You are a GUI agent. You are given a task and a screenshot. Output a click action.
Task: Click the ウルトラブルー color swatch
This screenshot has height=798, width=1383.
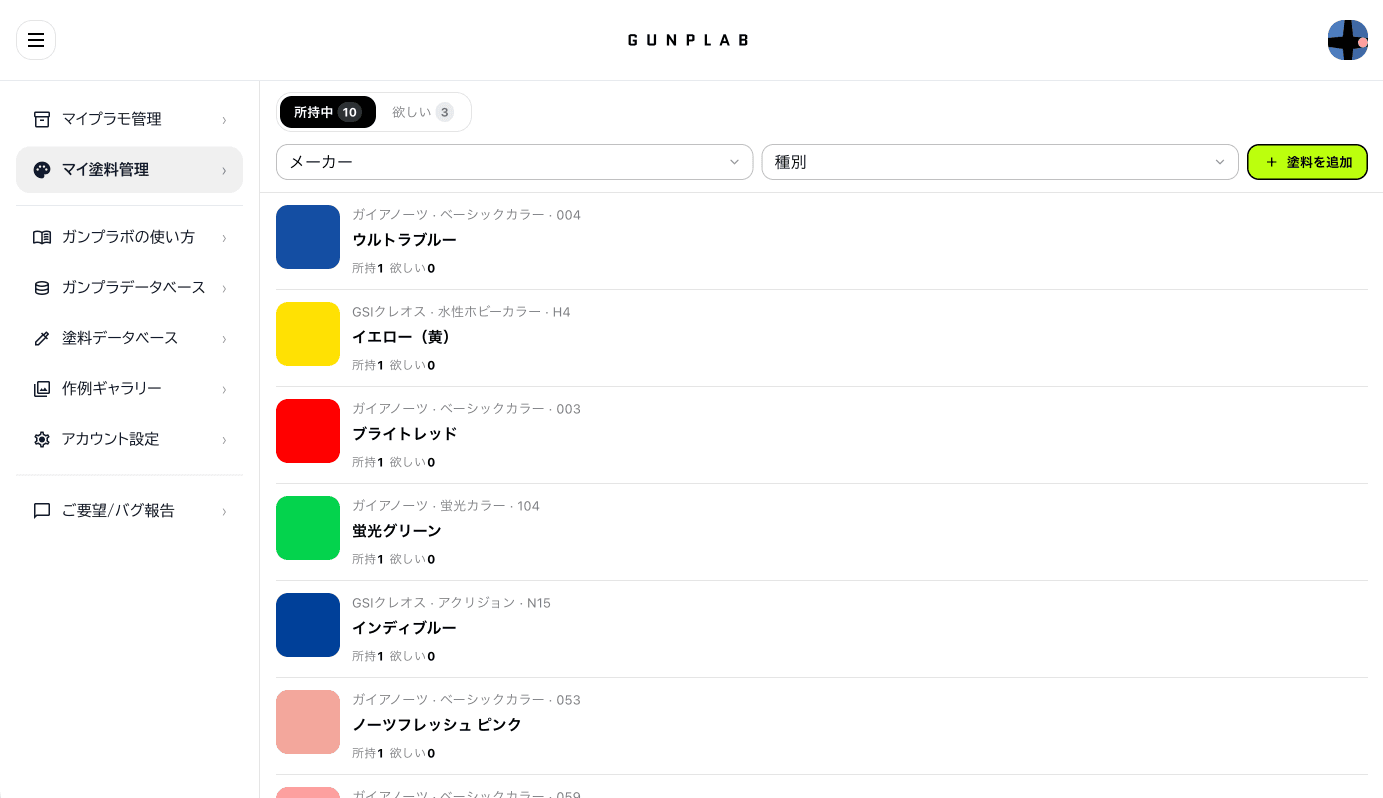[308, 237]
